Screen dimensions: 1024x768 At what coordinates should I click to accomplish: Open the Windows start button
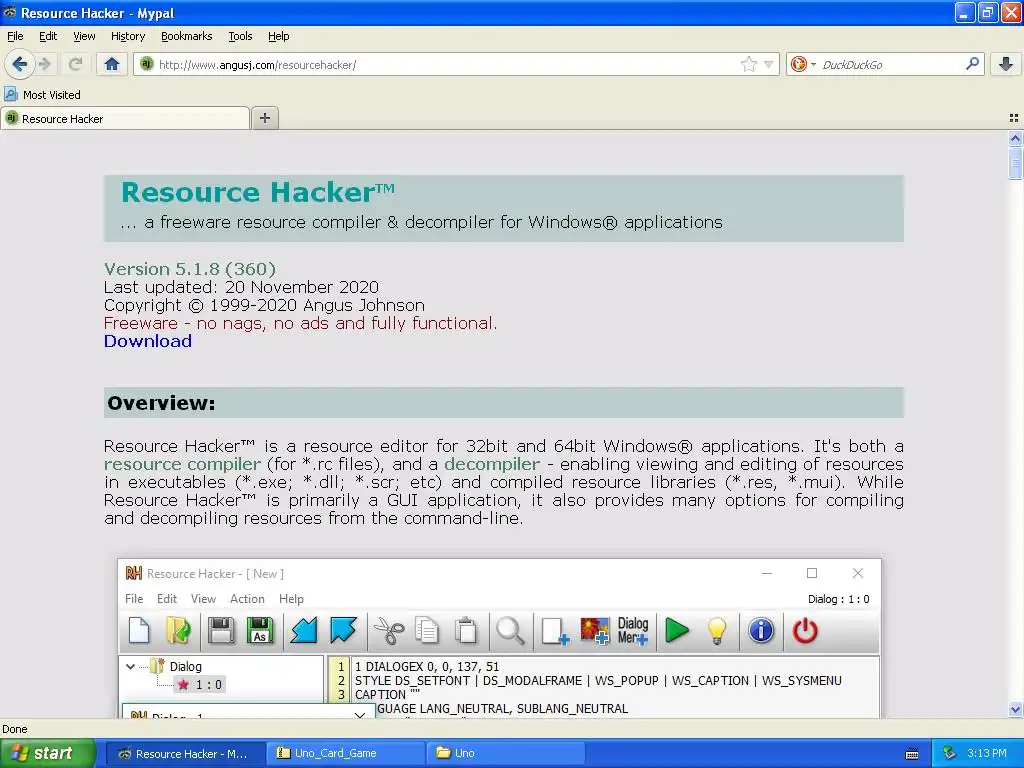click(x=48, y=753)
